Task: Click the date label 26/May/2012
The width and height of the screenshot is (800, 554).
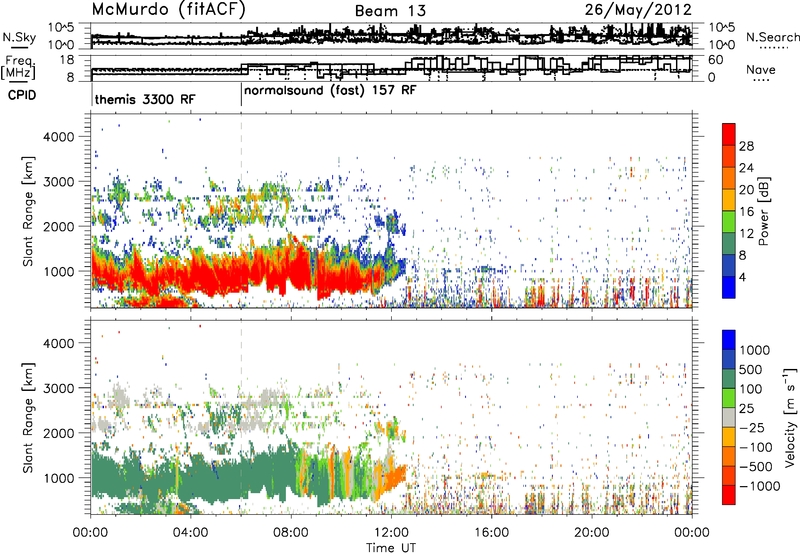Action: (x=638, y=9)
